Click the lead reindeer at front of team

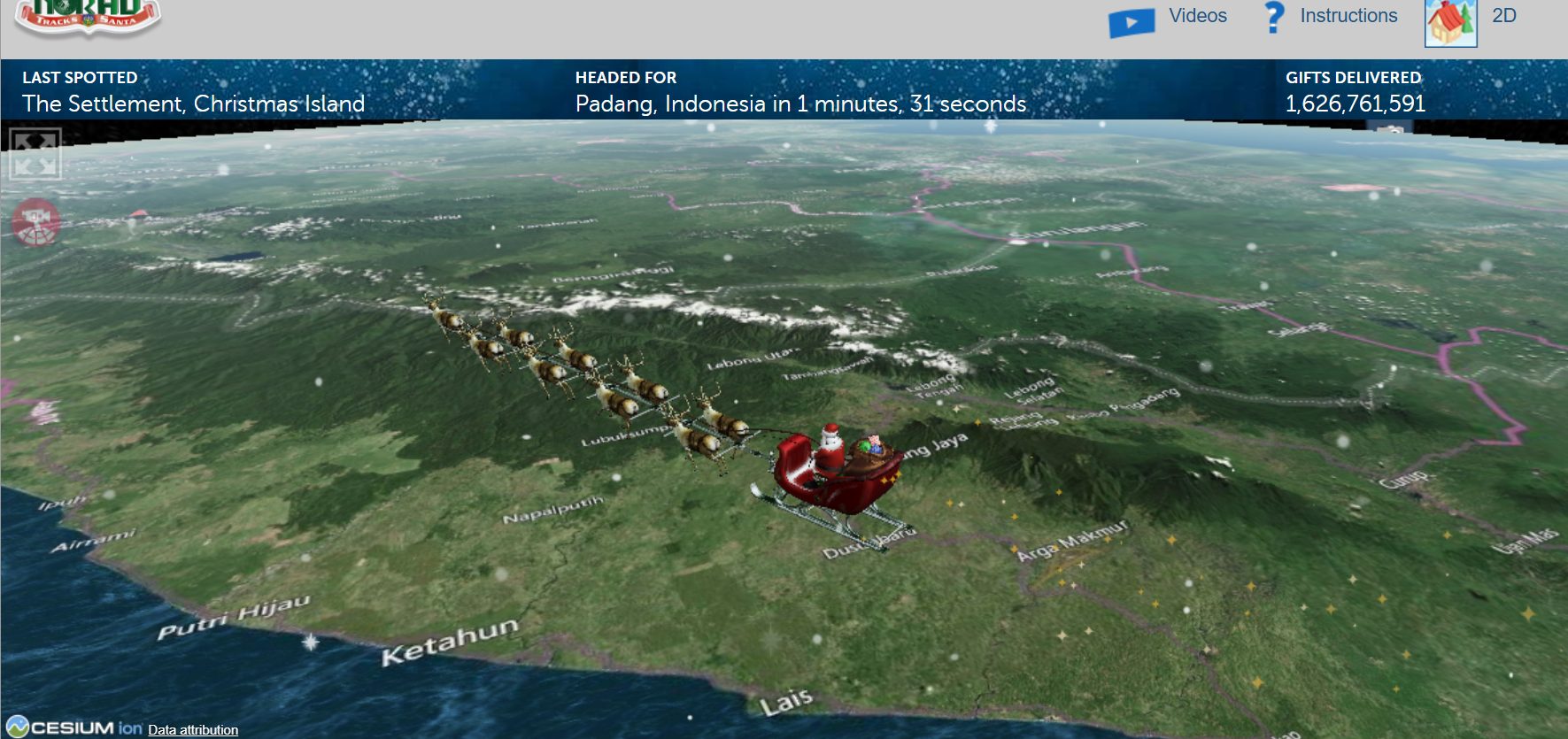[x=443, y=314]
